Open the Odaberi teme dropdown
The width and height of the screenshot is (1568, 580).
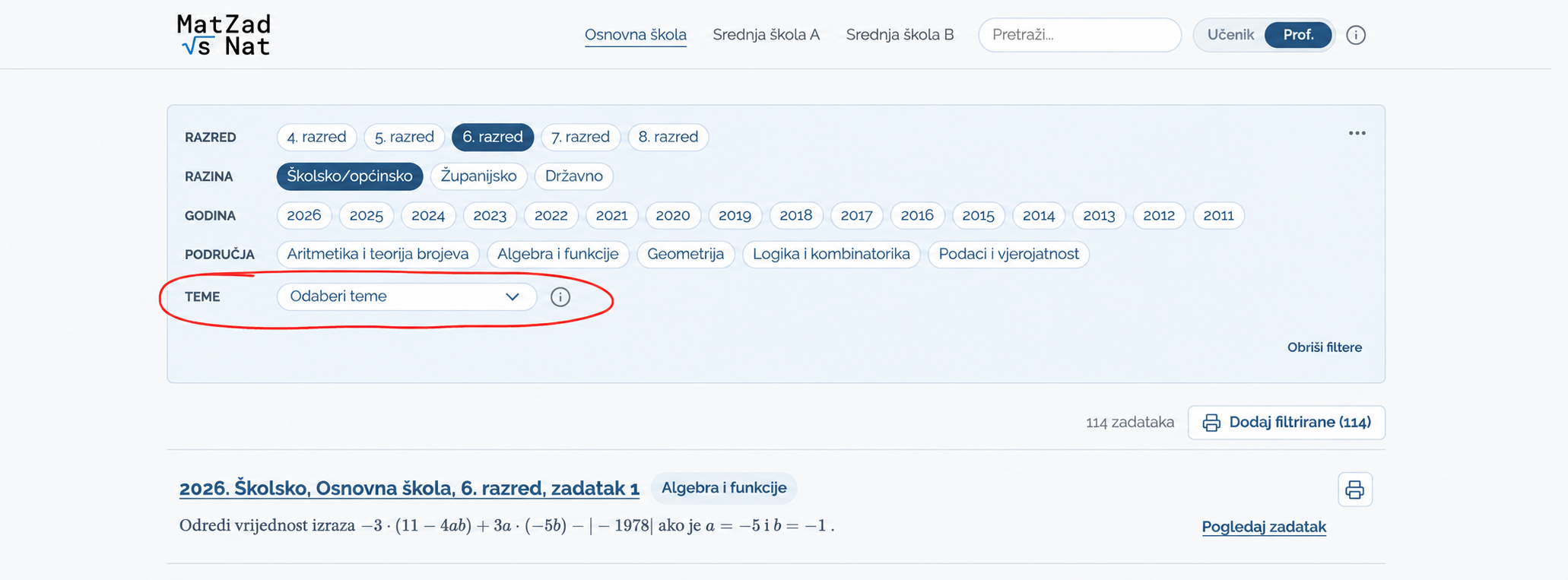[x=407, y=296]
